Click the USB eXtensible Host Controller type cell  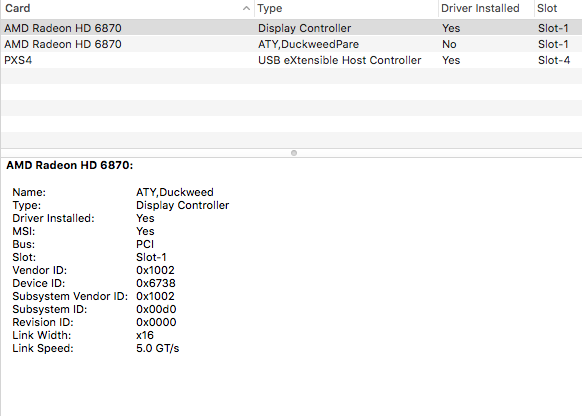pyautogui.click(x=339, y=60)
